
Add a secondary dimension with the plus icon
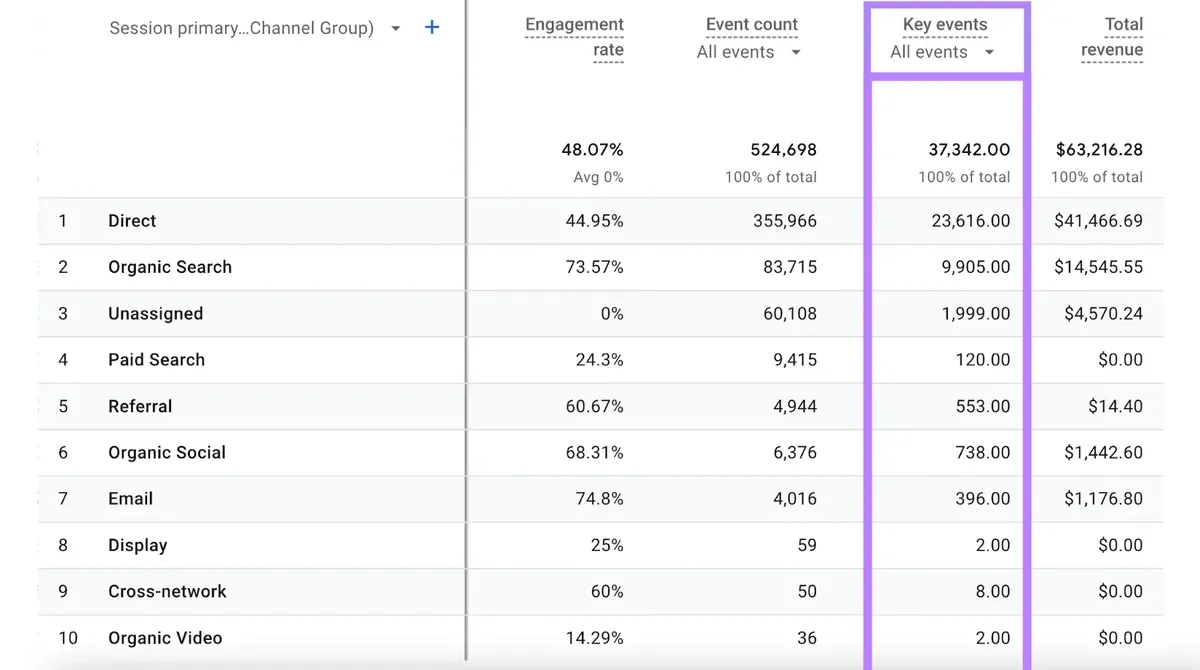(x=432, y=27)
